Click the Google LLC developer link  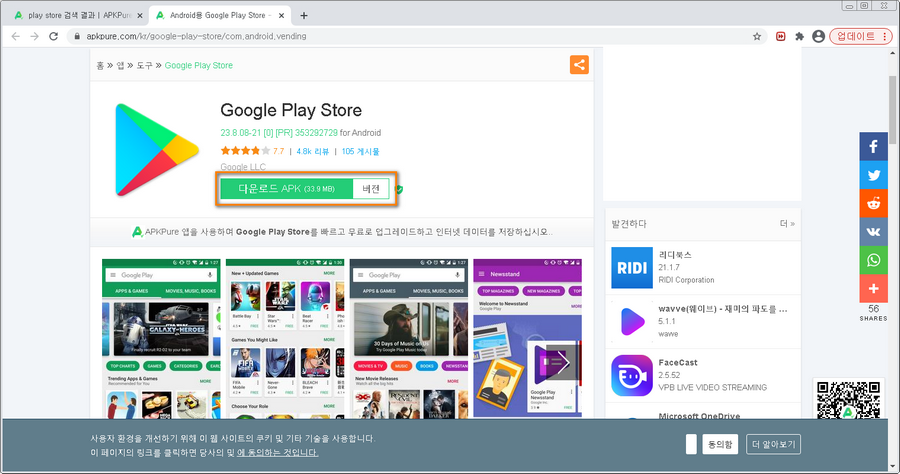tap(243, 167)
